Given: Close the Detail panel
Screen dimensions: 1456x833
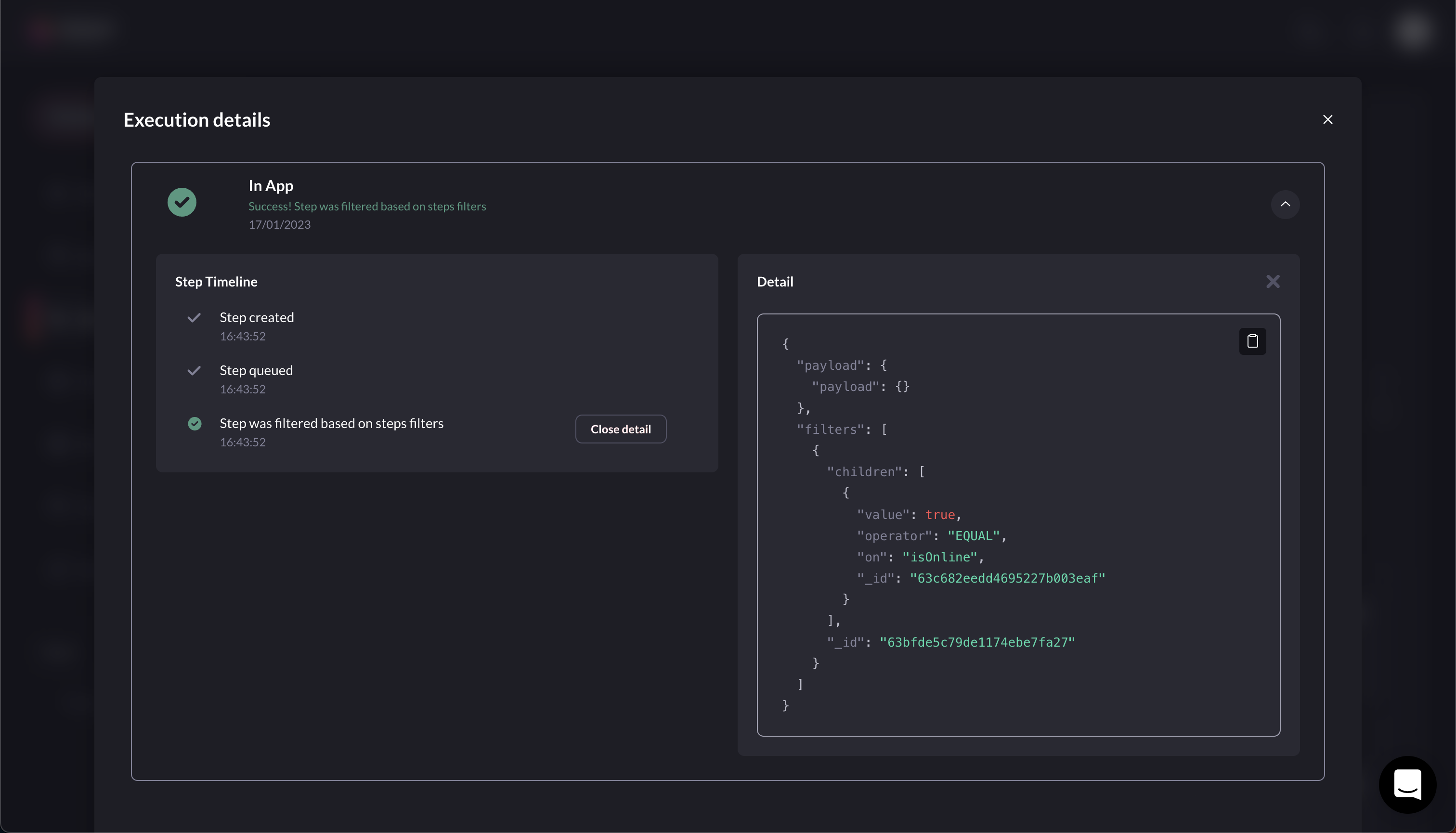Looking at the screenshot, I should (1273, 282).
